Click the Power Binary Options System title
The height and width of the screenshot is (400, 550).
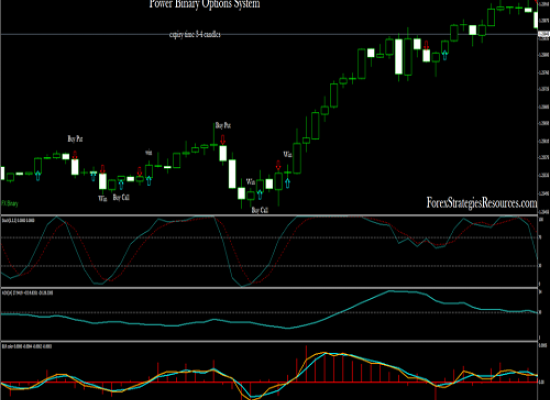[204, 4]
